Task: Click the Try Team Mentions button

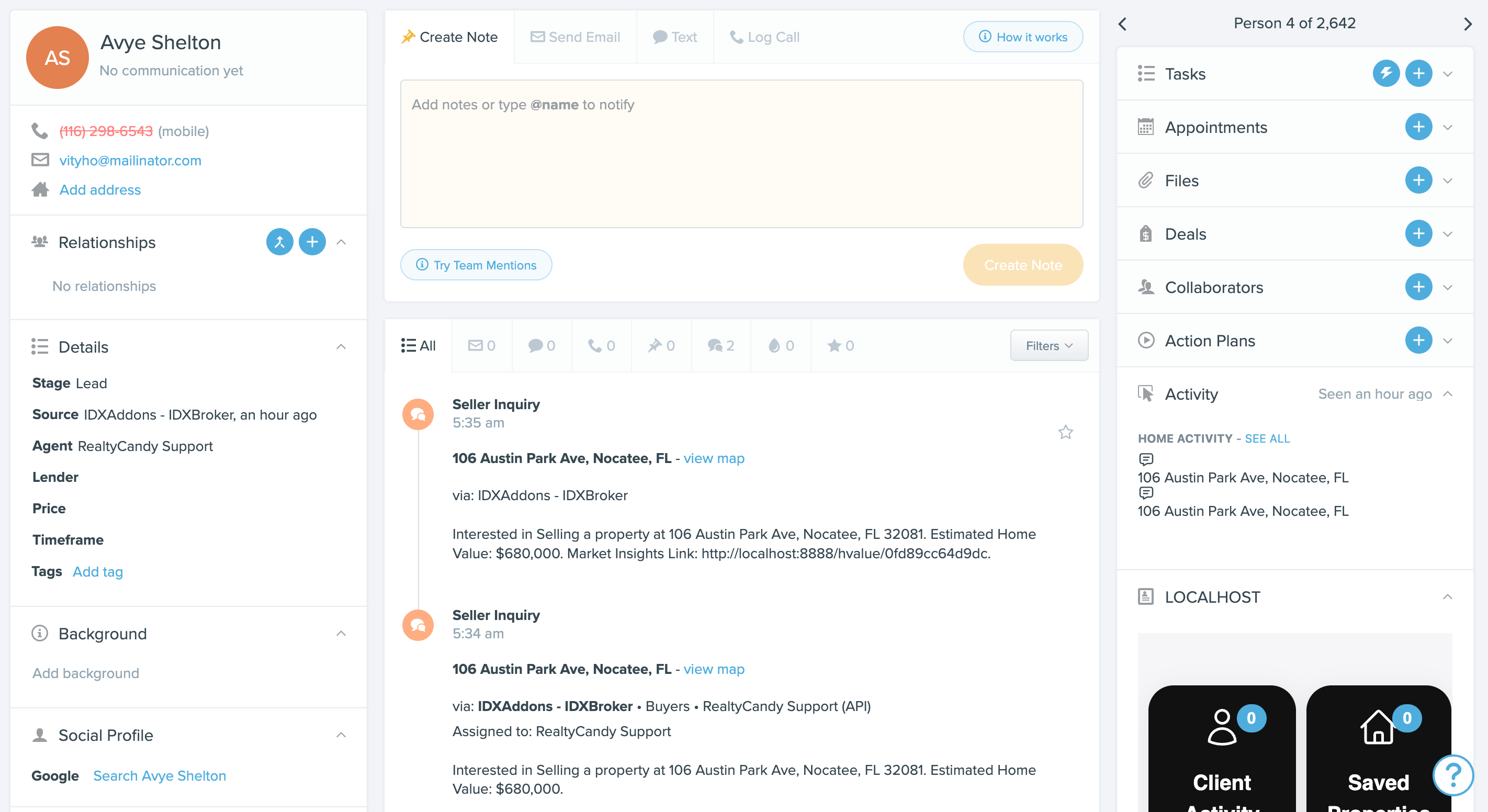Action: point(476,265)
